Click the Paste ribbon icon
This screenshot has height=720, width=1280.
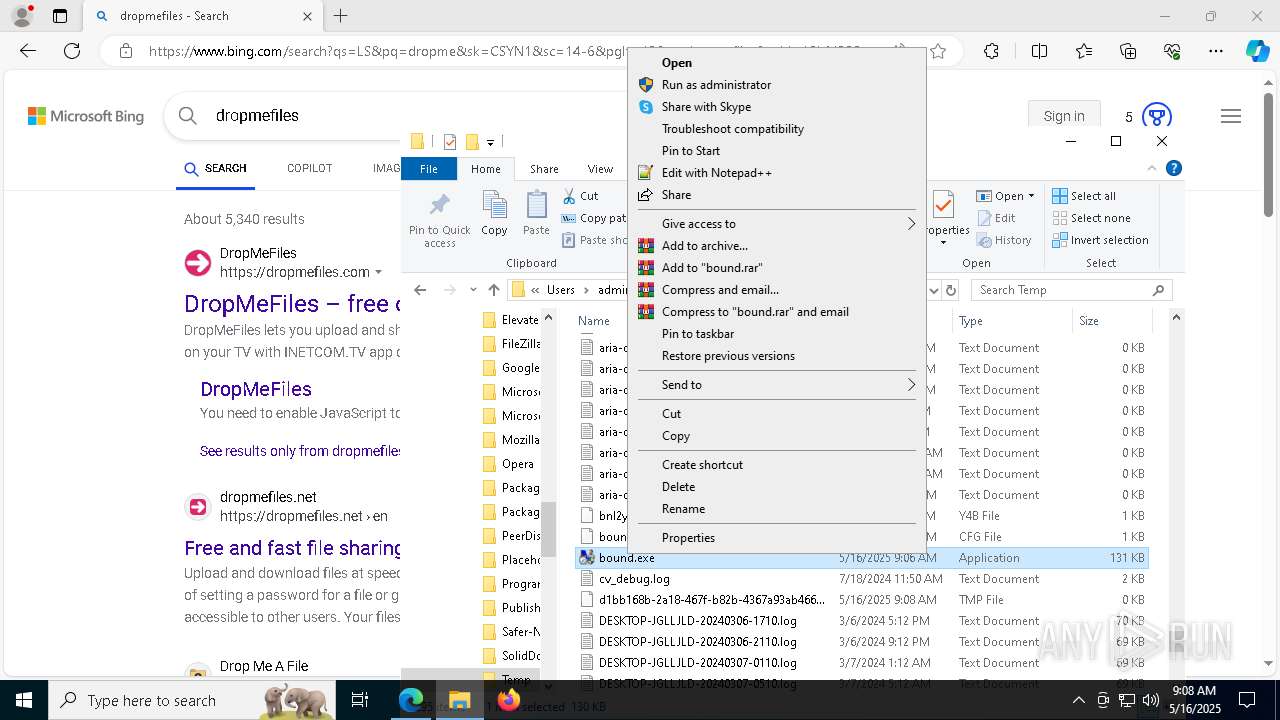pos(536,214)
